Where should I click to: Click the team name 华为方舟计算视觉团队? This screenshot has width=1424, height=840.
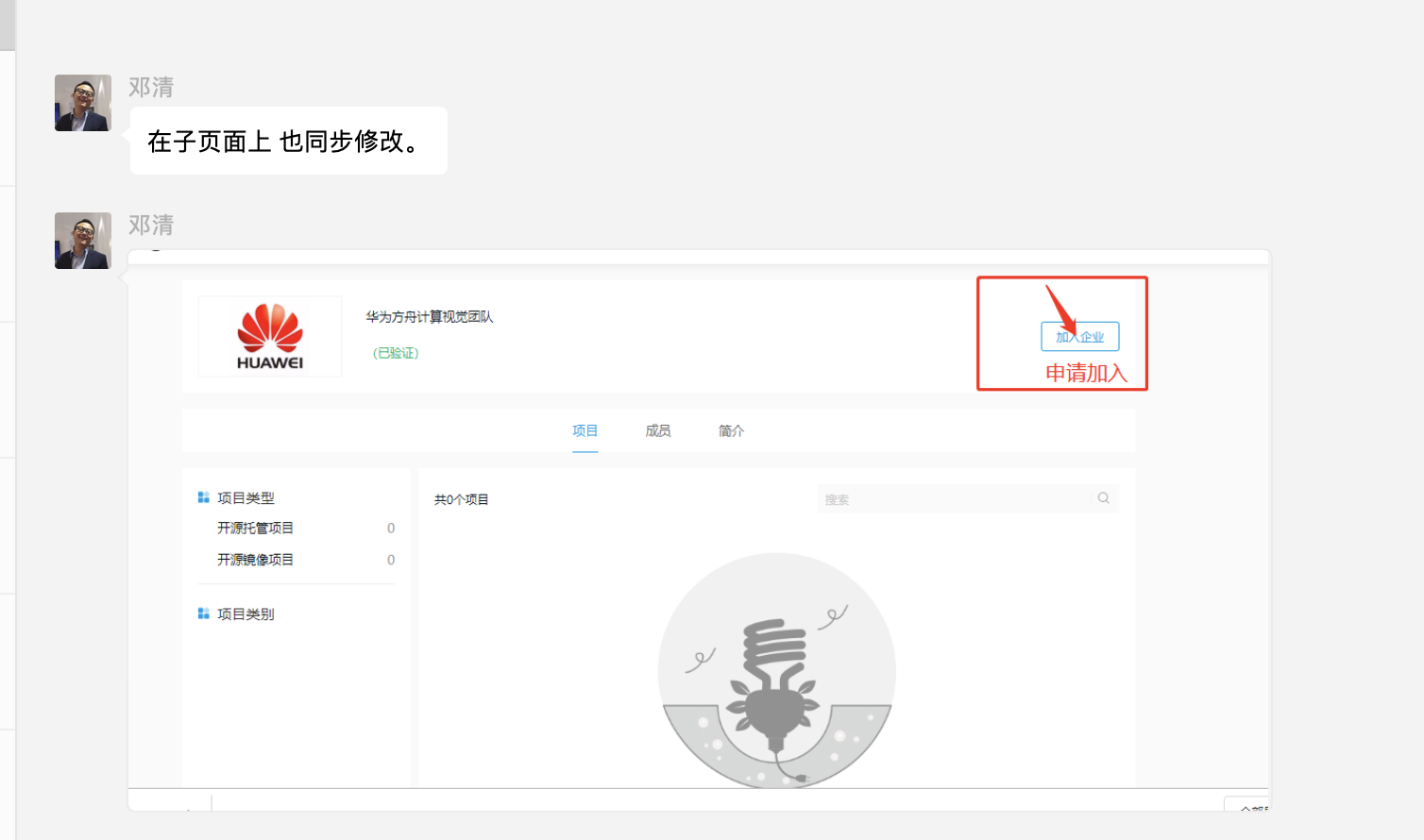tap(430, 316)
